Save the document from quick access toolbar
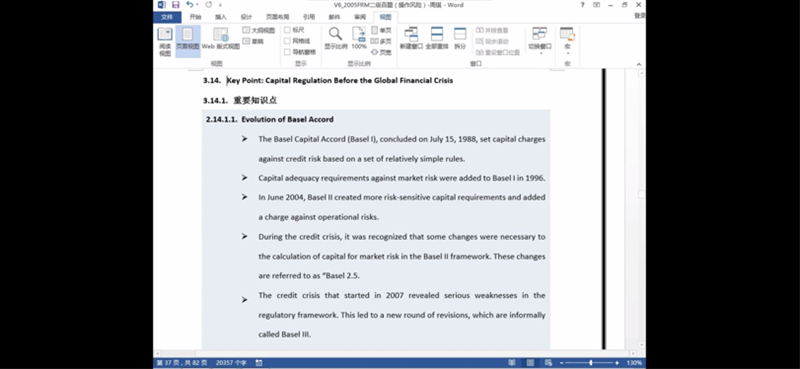The height and width of the screenshot is (369, 800). (176, 5)
